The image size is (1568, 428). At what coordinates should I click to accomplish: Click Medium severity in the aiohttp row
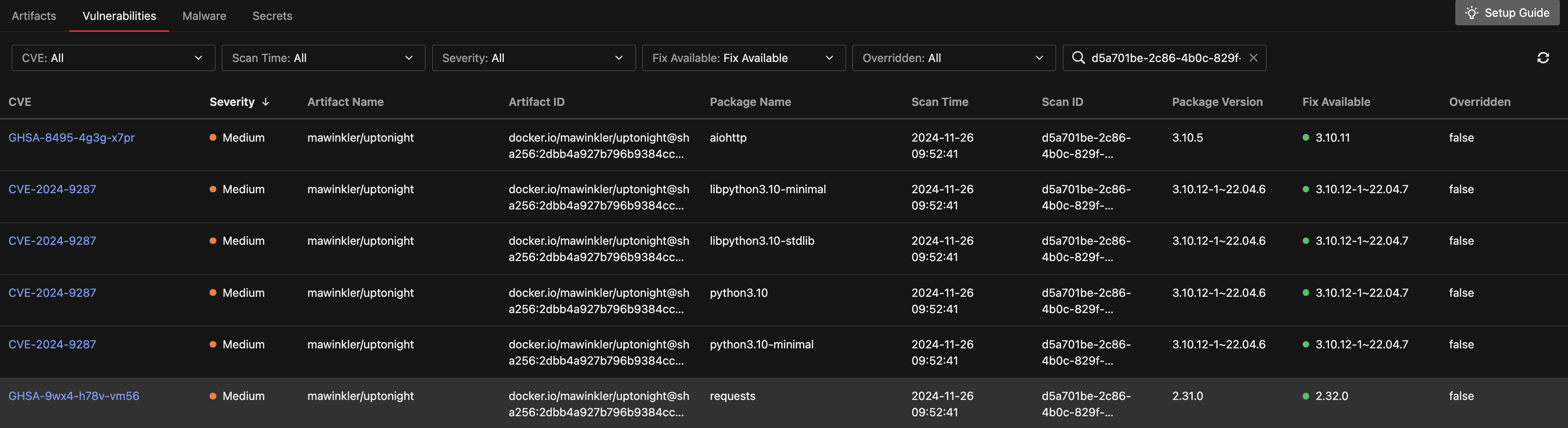click(x=244, y=138)
